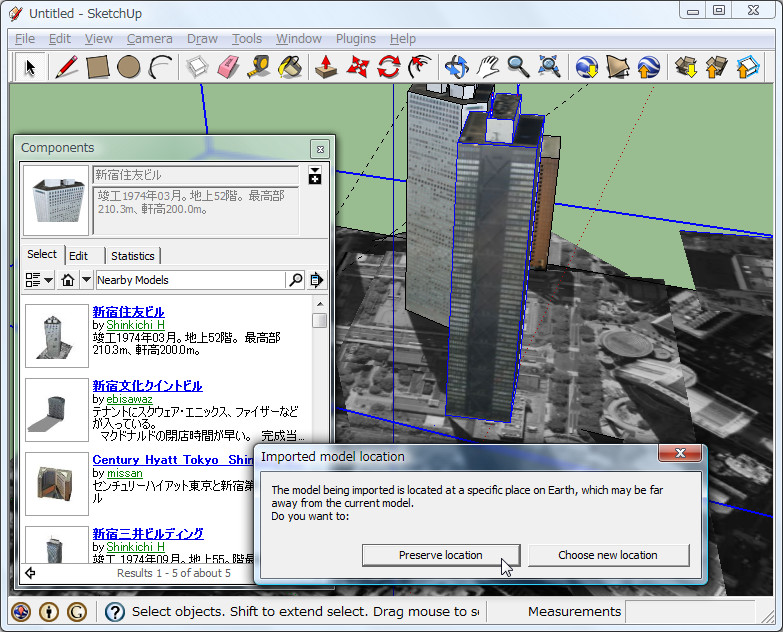Toggle the Terrain icon in toolbar
The width and height of the screenshot is (783, 632).
[618, 67]
